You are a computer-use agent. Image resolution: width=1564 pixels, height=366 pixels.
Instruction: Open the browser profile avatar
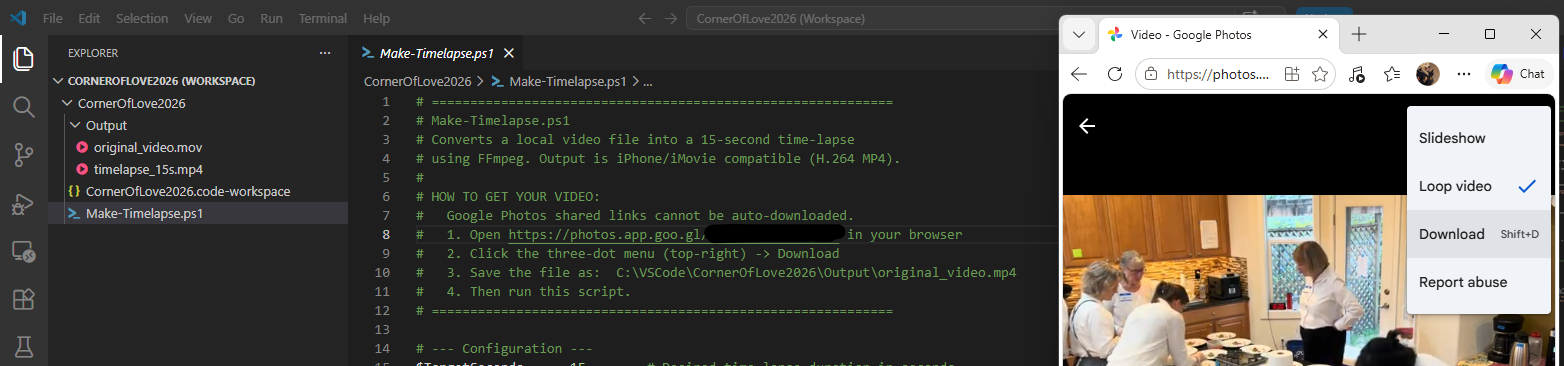pos(1428,74)
